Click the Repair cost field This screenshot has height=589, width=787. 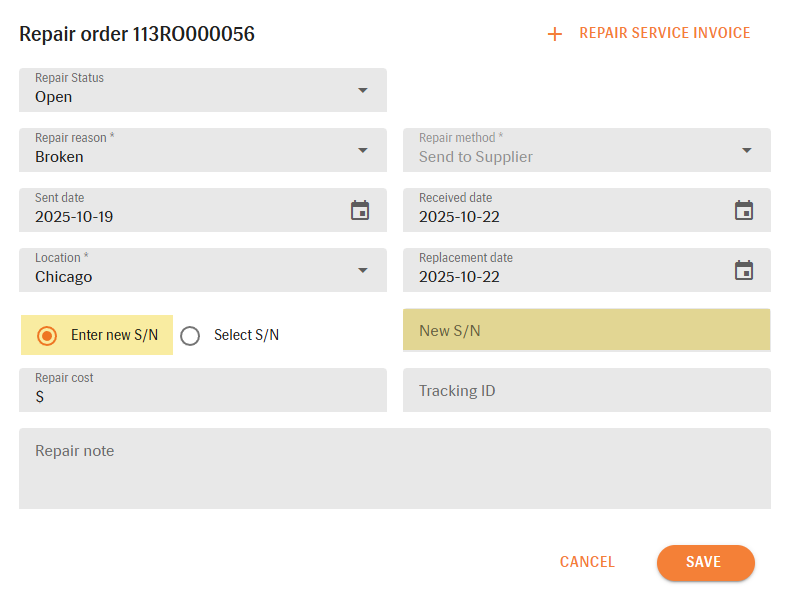pos(202,396)
